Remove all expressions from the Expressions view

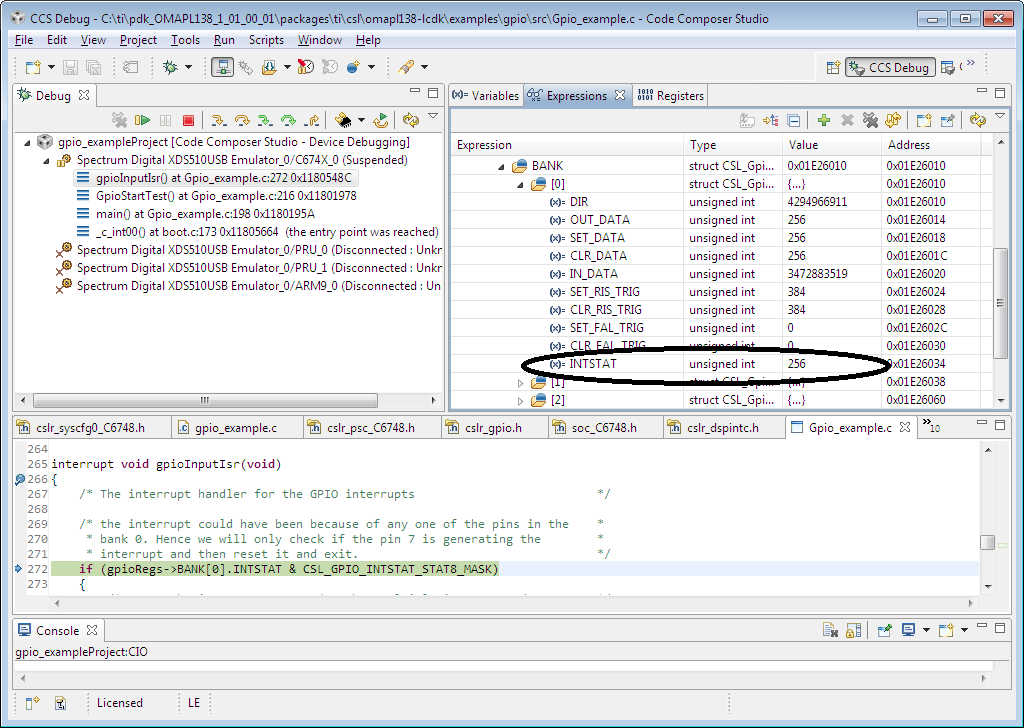point(869,120)
